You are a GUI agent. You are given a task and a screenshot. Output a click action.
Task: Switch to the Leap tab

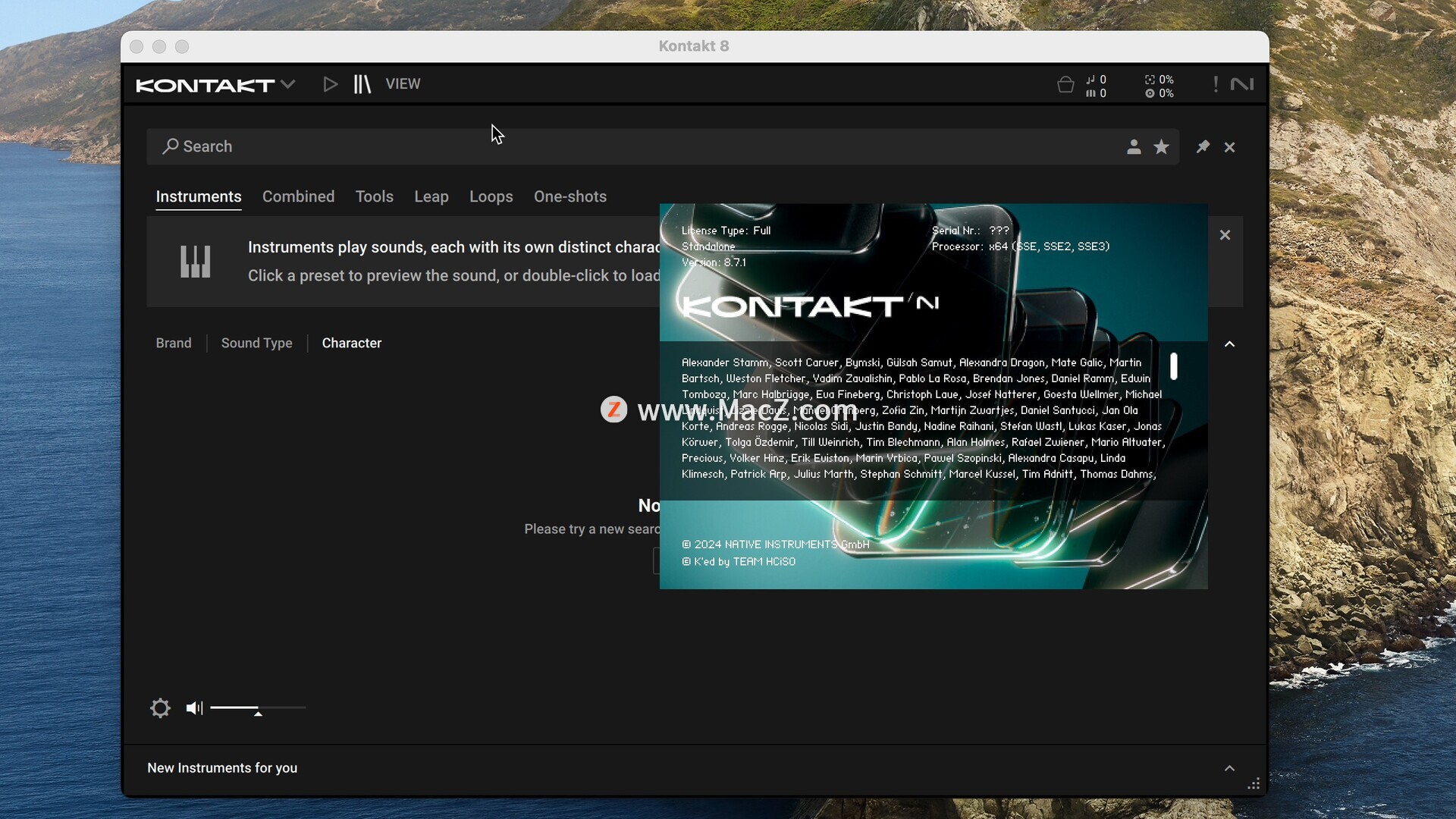(431, 196)
